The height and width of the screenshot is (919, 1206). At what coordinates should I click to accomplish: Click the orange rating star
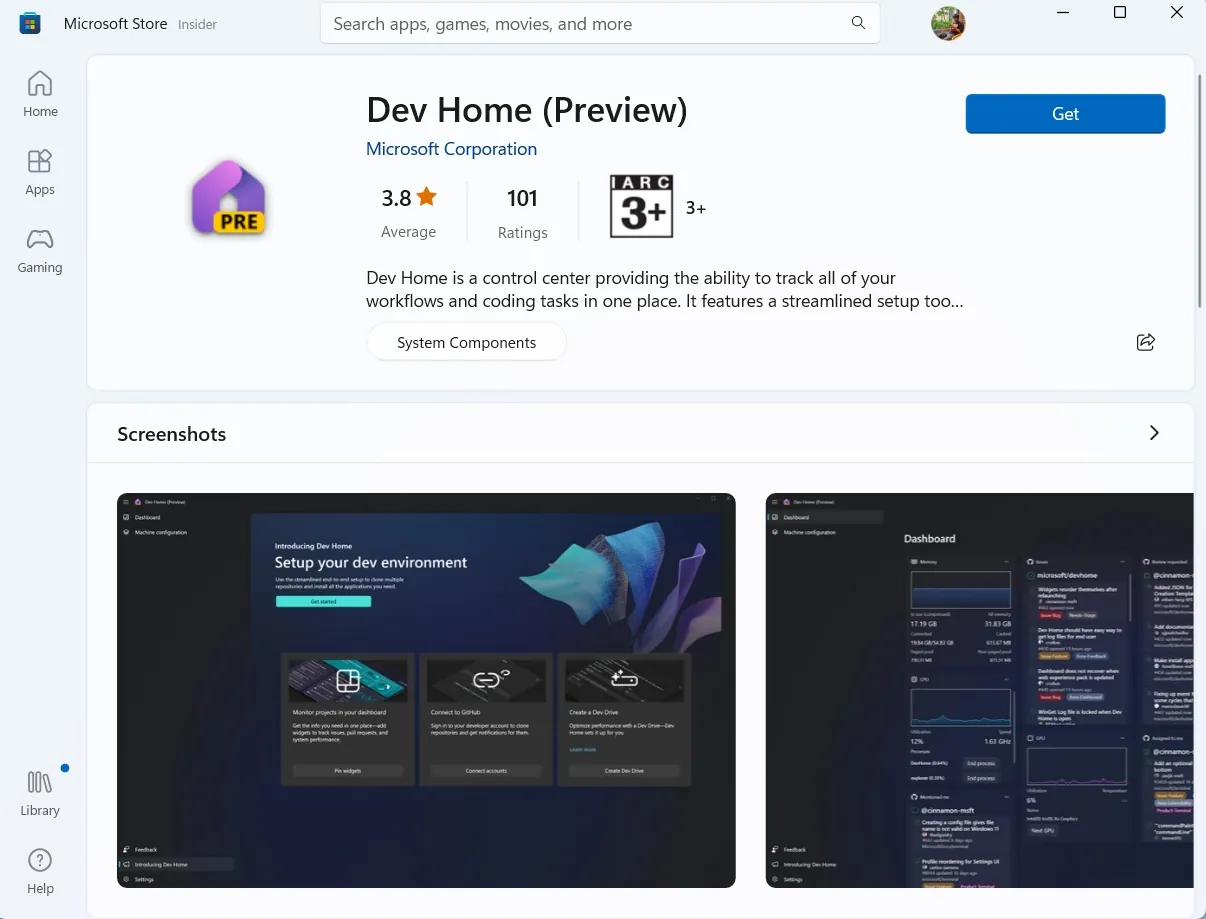(x=427, y=197)
